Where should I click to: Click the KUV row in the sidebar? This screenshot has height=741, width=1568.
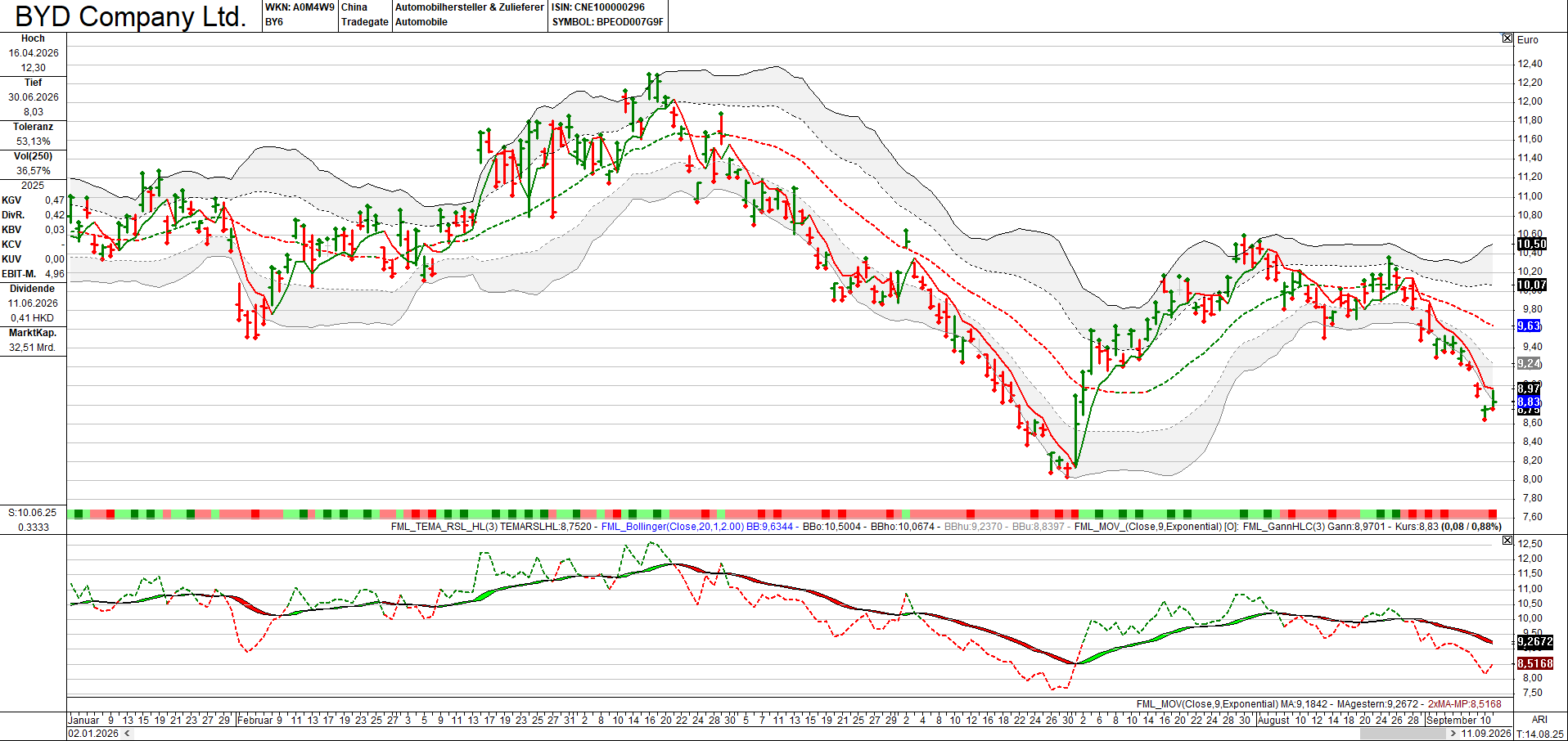(34, 259)
